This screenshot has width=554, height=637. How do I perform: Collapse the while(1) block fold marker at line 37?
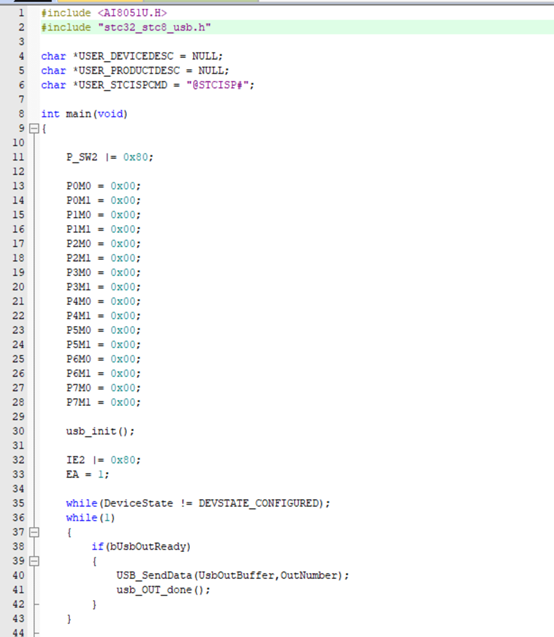pyautogui.click(x=34, y=532)
